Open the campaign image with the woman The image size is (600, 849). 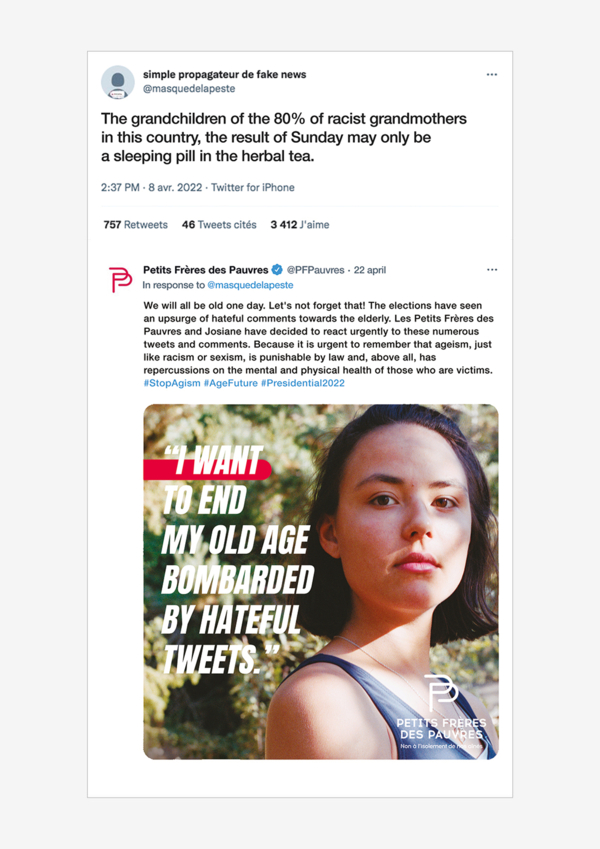(x=321, y=582)
